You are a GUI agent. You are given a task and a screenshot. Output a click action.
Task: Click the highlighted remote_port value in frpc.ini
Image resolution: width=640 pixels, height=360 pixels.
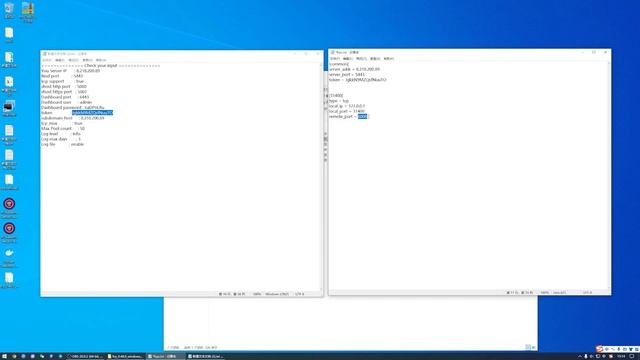tap(362, 117)
